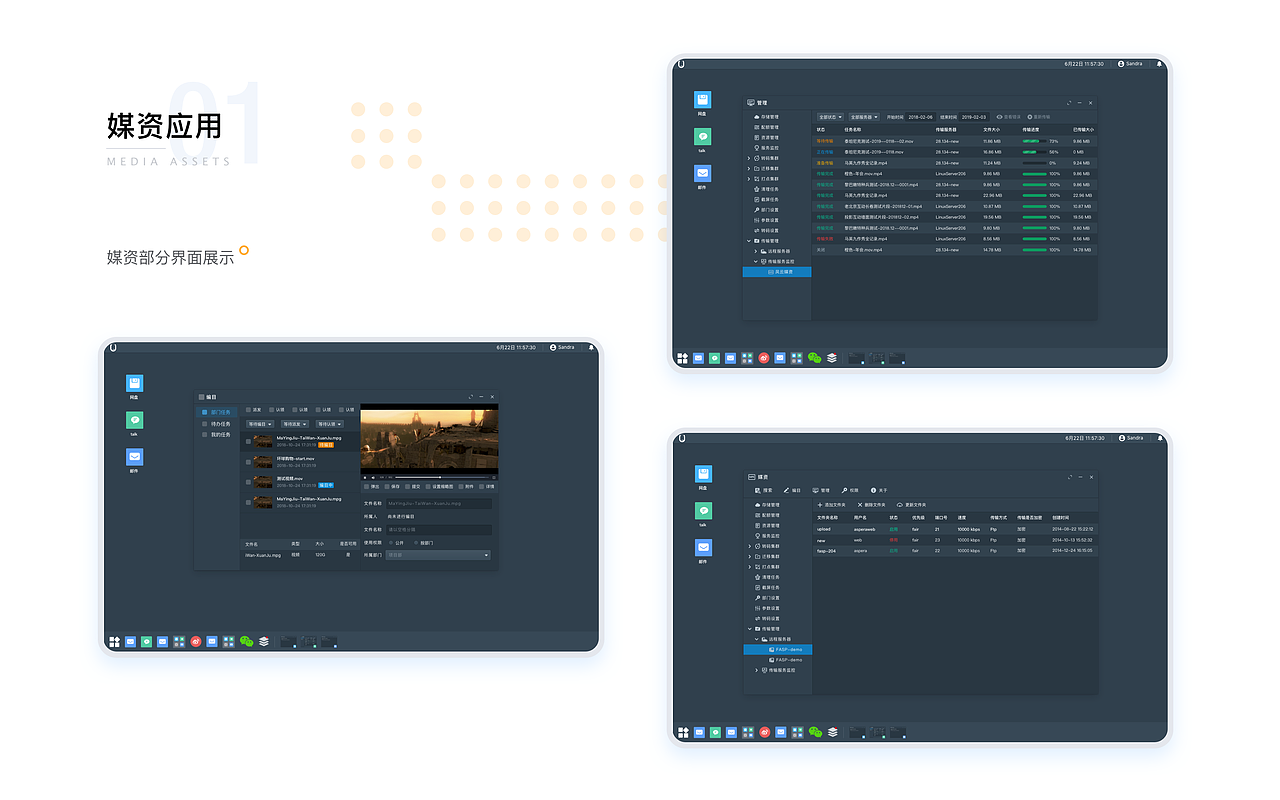Click the play control under the video preview
Screen dimensions: 1280x800
point(365,477)
